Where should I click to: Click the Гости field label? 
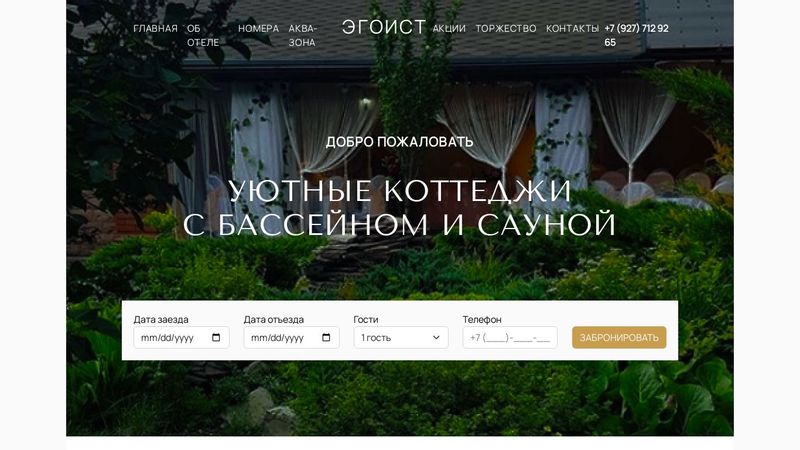tap(366, 319)
